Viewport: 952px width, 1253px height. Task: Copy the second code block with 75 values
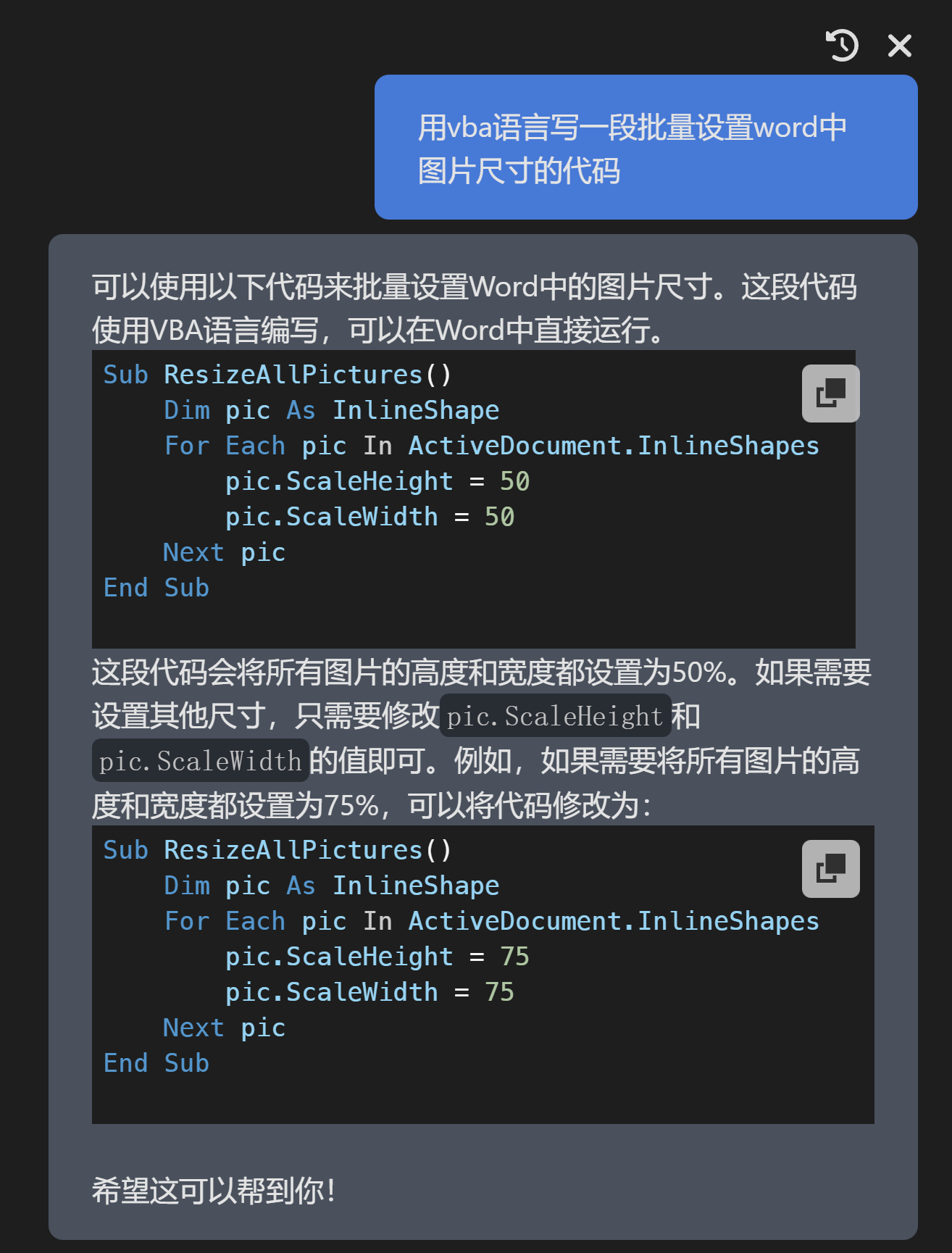[830, 869]
